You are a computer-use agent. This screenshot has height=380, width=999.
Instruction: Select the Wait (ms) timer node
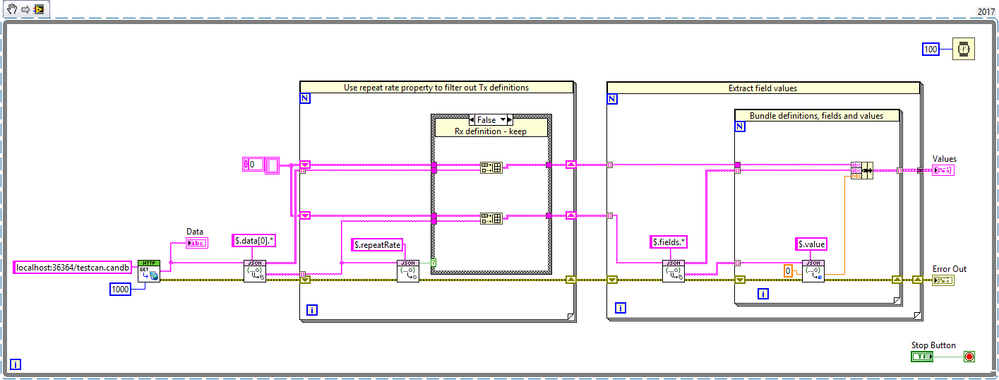963,49
